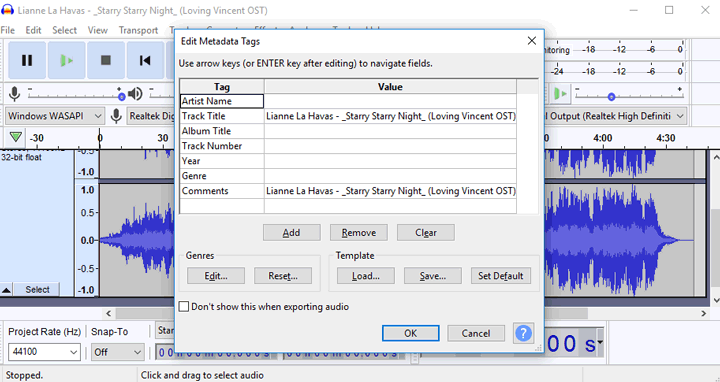Click the Skip to Start button
Viewport: 720px width, 382px height.
tap(145, 60)
